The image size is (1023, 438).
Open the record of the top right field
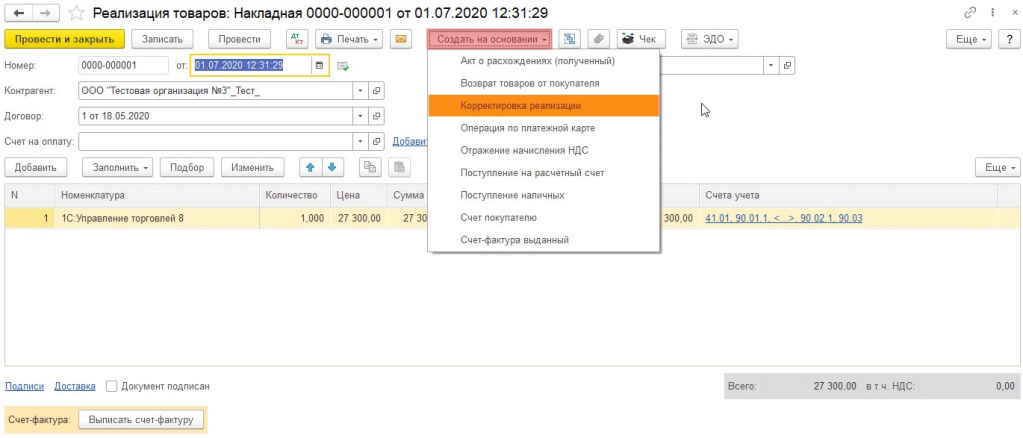pyautogui.click(x=787, y=65)
